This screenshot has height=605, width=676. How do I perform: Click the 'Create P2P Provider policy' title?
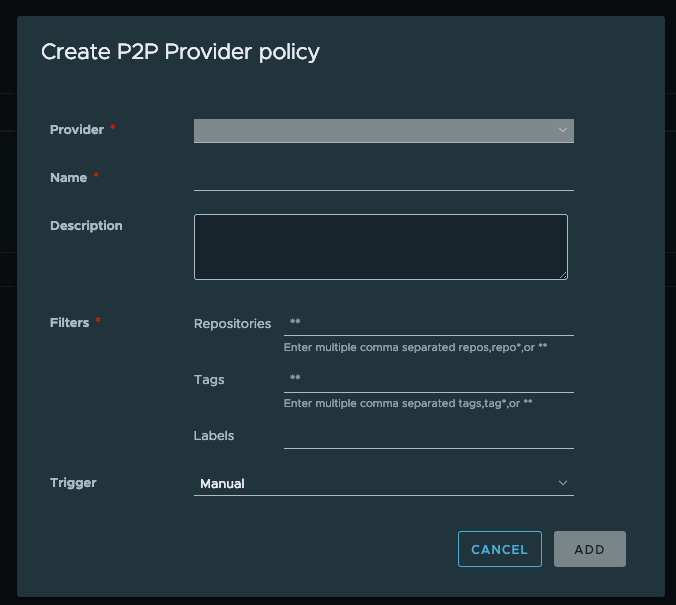[x=180, y=52]
